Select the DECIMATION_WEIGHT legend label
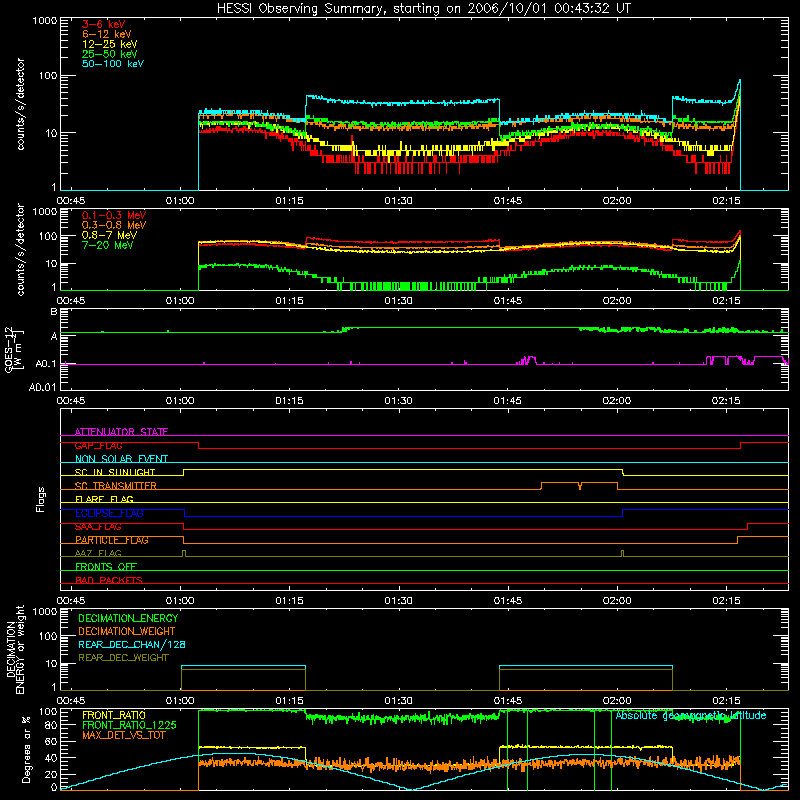 coord(127,631)
